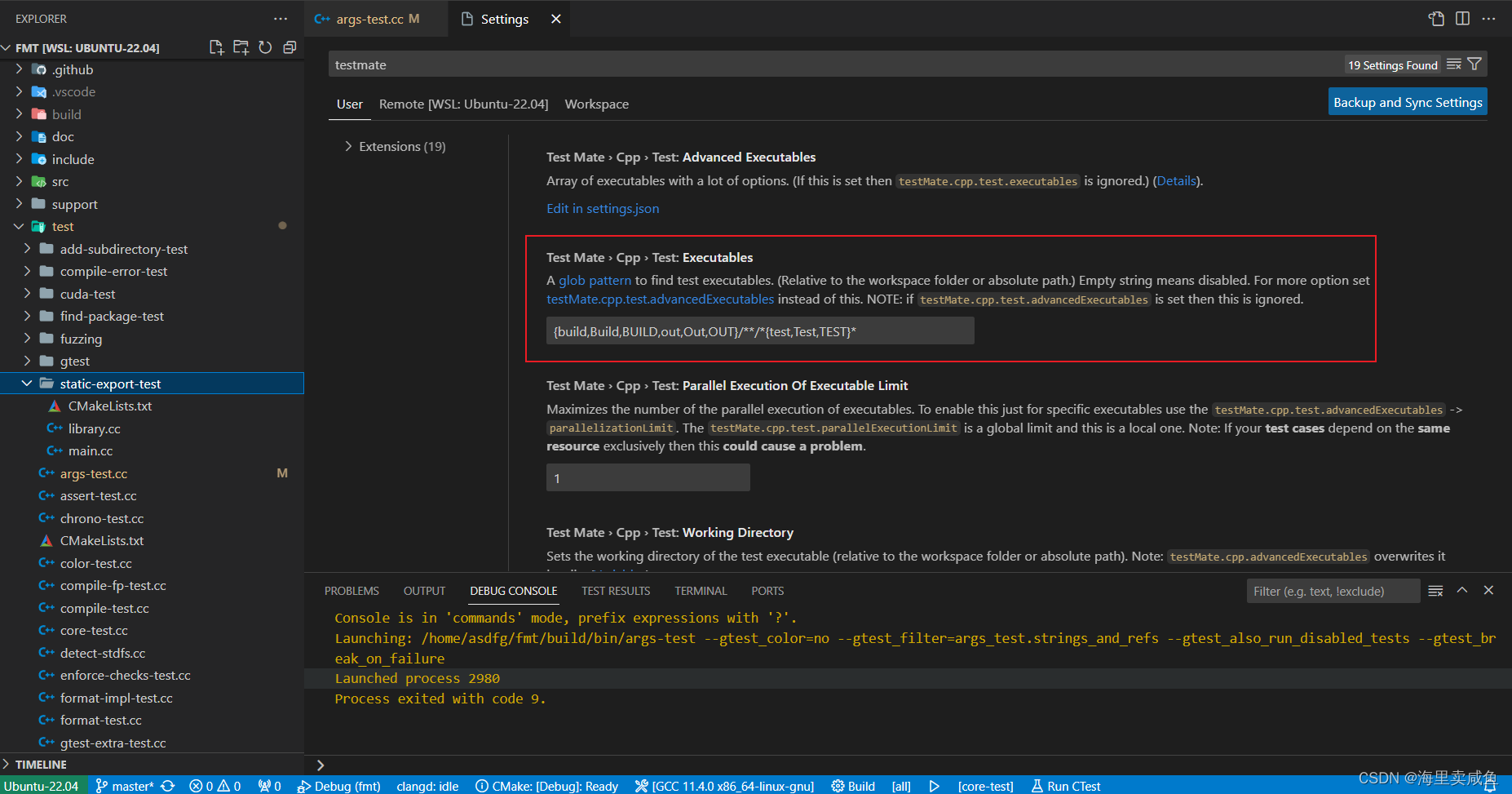Open the Workspace settings tab

tap(596, 104)
